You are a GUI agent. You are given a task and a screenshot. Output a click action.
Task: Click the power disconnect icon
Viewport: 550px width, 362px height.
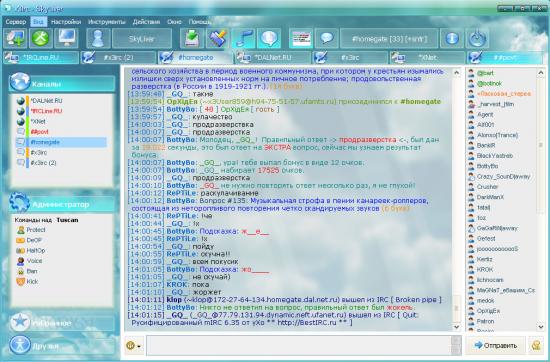pyautogui.click(x=477, y=38)
